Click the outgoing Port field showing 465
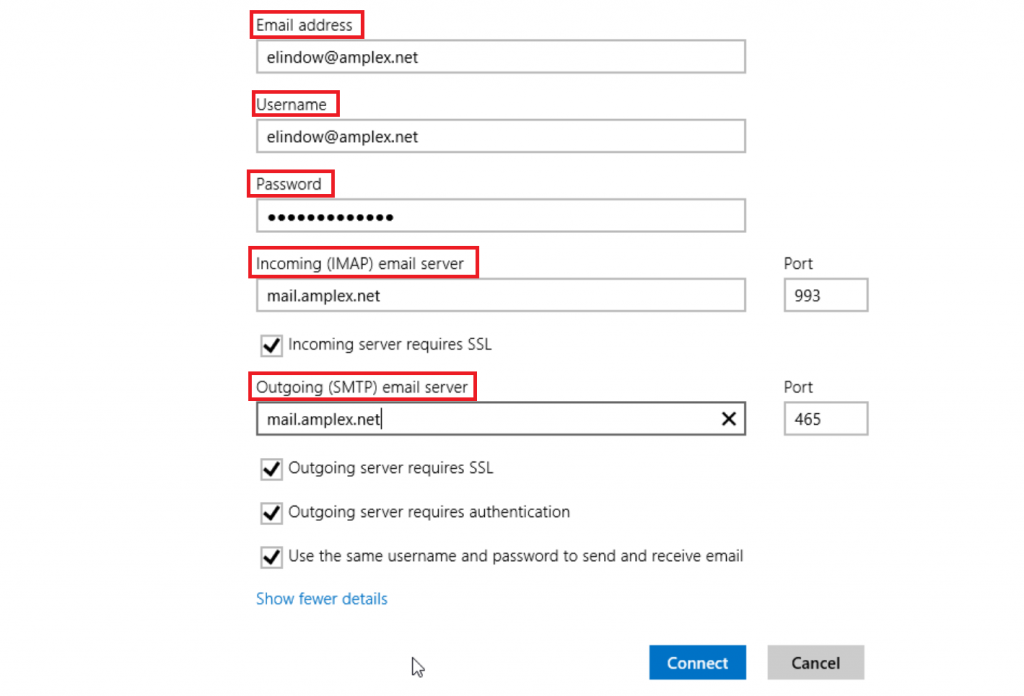The image size is (1024, 696). tap(825, 418)
